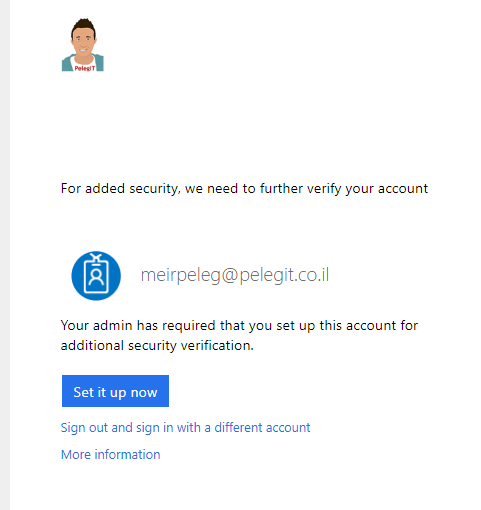This screenshot has width=481, height=510.
Task: Click the meirpeleg@pelegit.co.il email address
Action: pyautogui.click(x=235, y=275)
